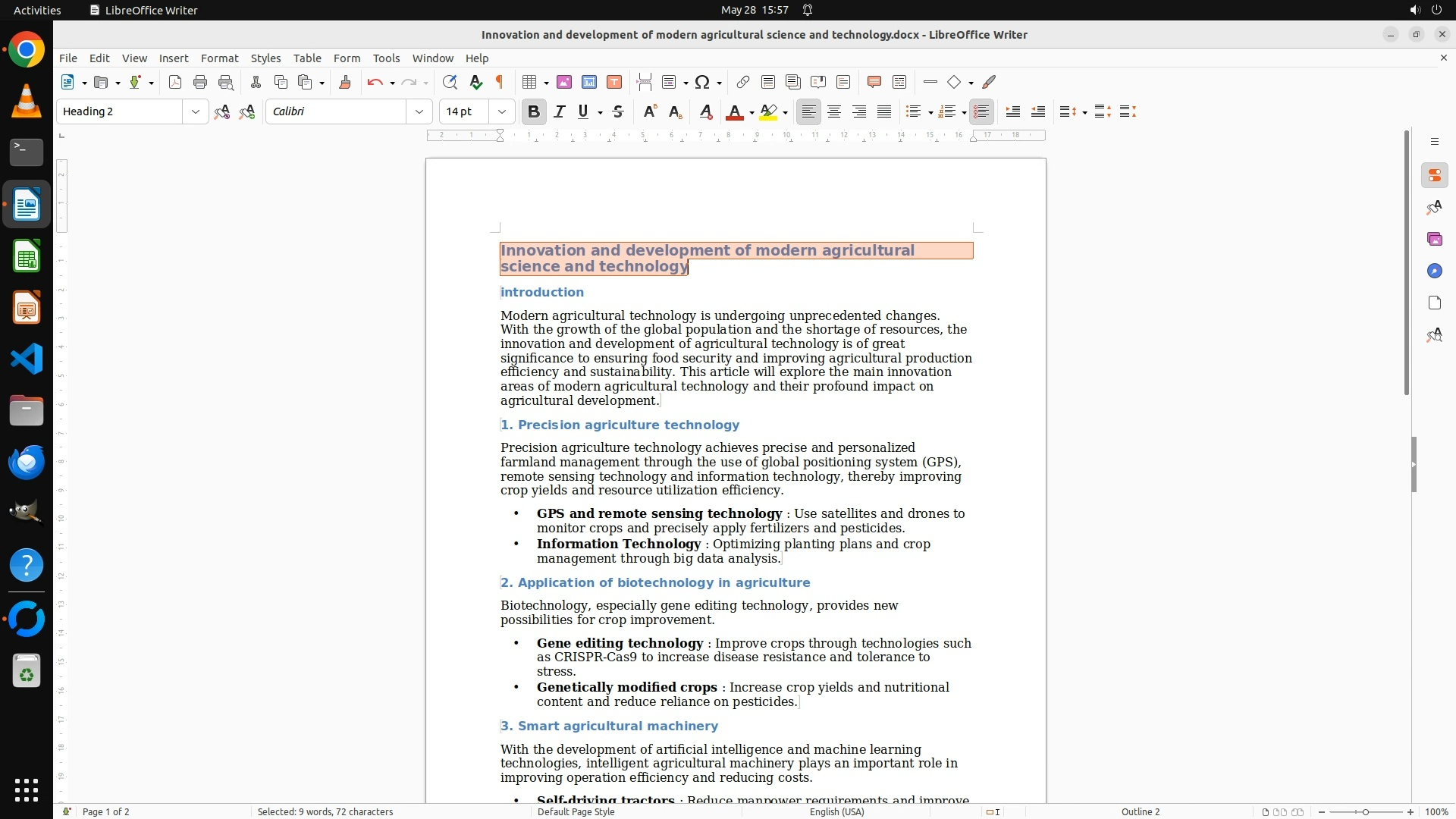Open the Format menu
This screenshot has height=819, width=1456.
[219, 58]
